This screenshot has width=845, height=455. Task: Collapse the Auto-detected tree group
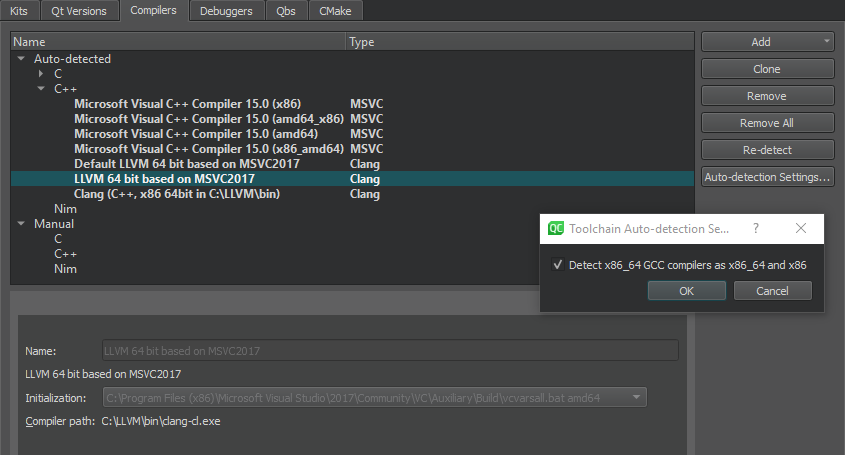click(x=21, y=59)
